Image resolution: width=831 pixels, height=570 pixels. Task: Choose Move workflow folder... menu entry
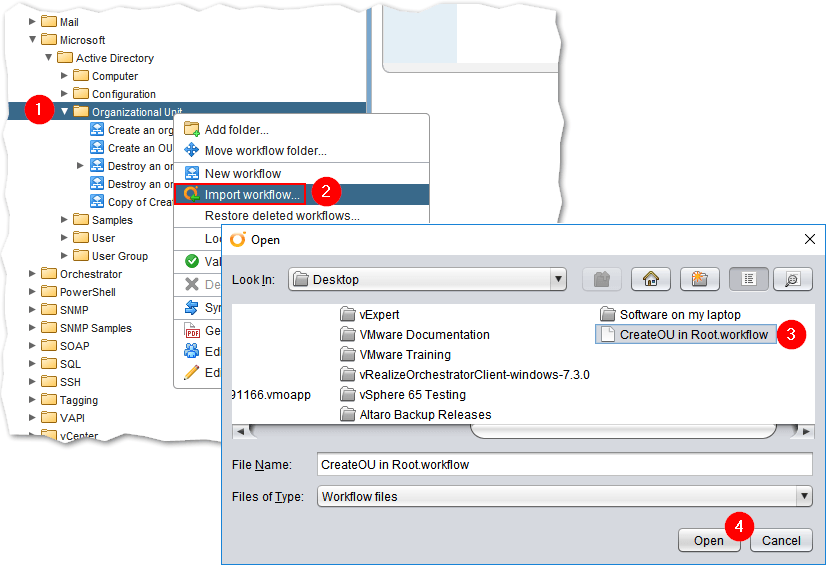tap(301, 151)
